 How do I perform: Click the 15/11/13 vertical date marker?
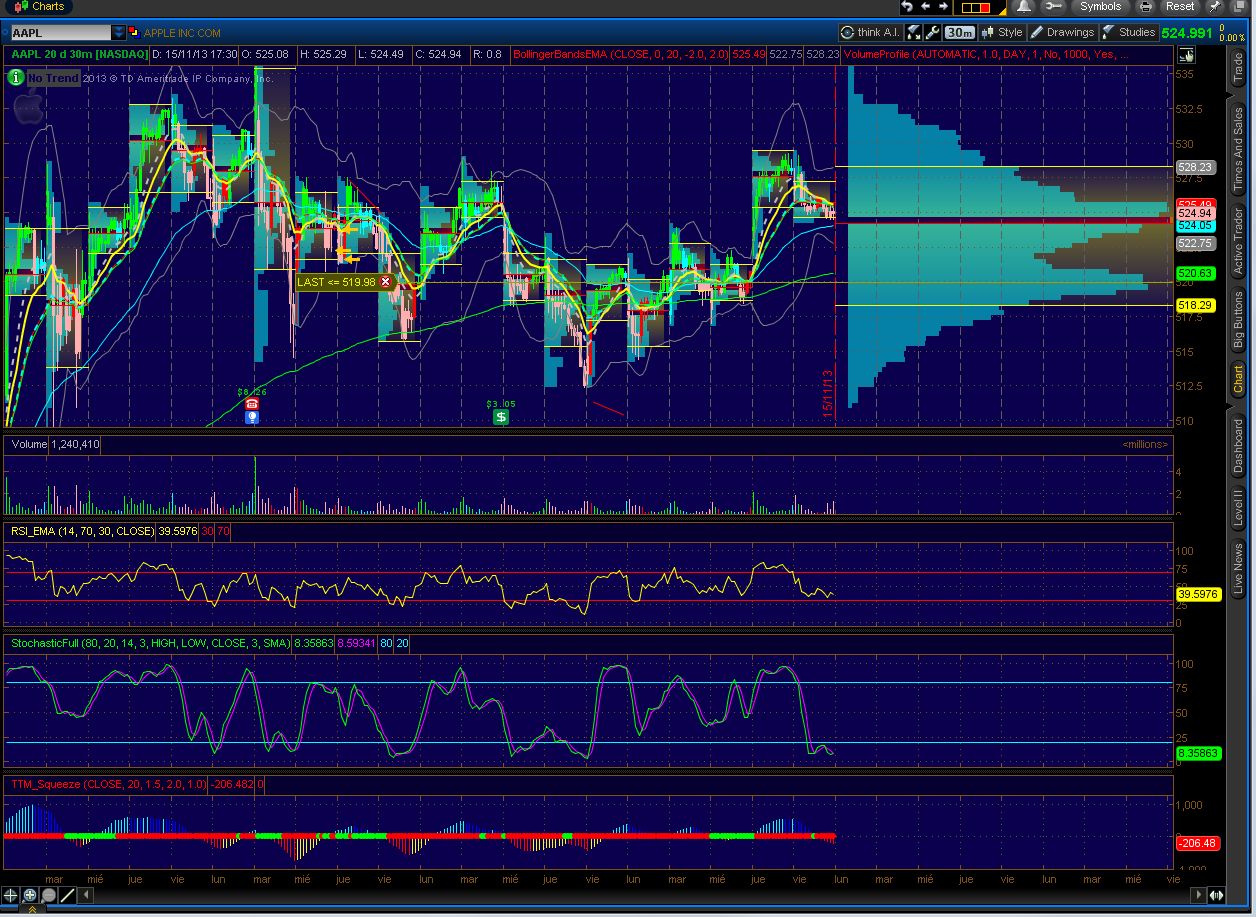[x=828, y=395]
